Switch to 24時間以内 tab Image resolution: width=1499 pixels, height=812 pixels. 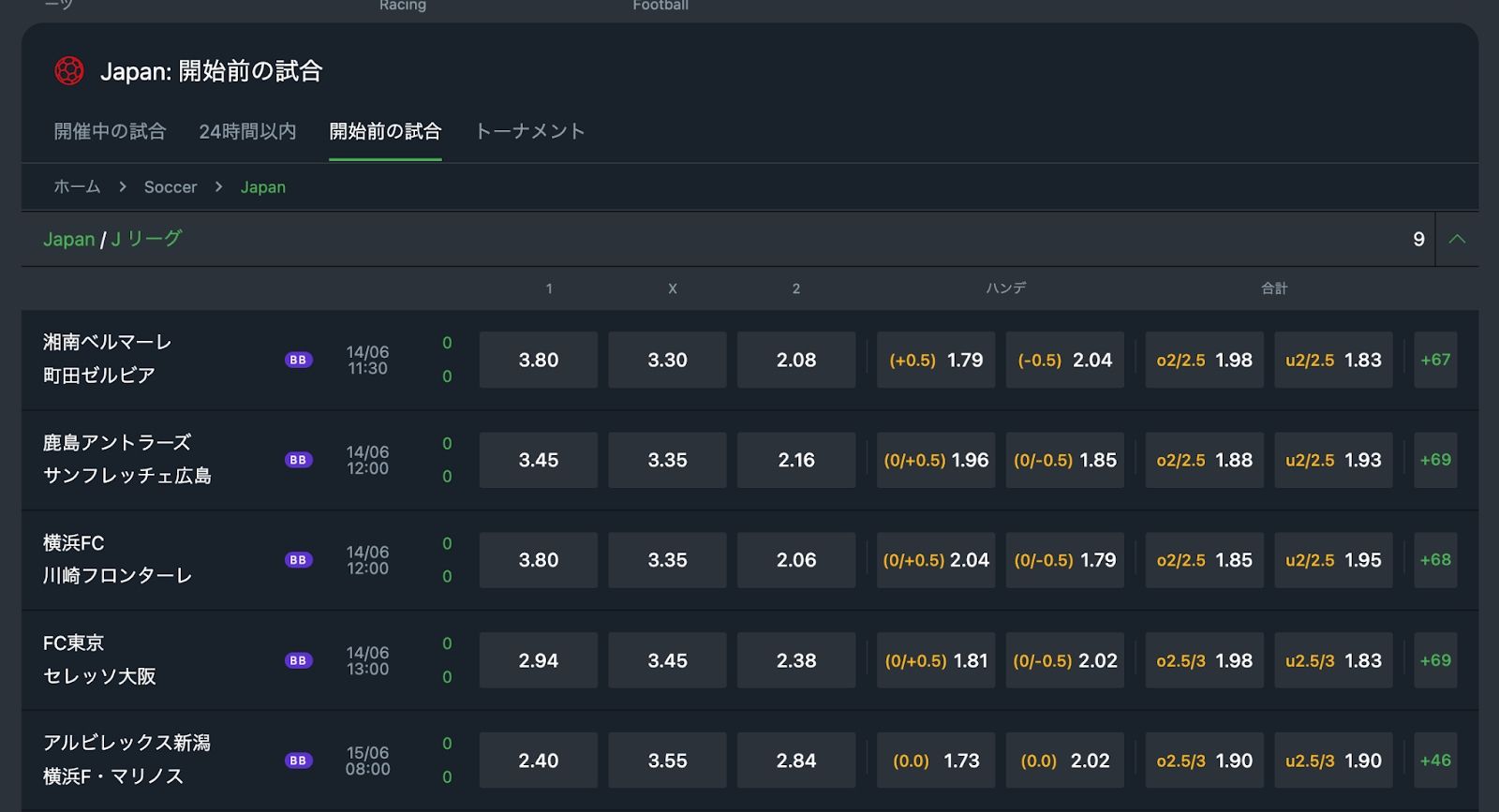[x=247, y=131]
